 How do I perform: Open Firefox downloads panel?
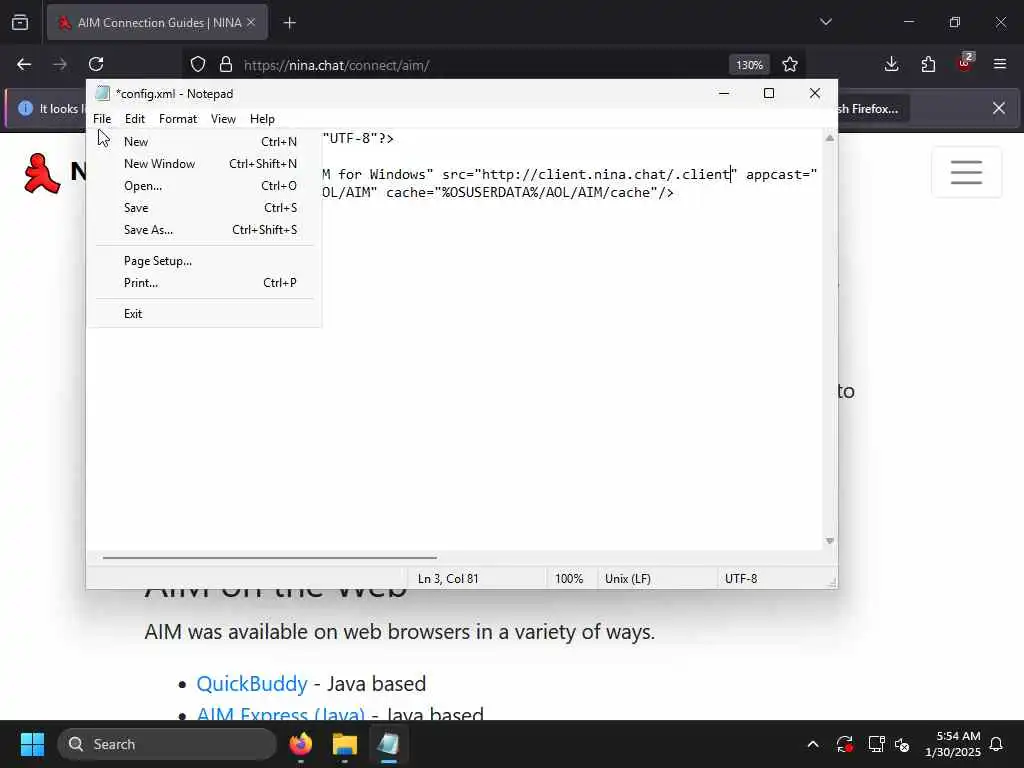tap(891, 64)
